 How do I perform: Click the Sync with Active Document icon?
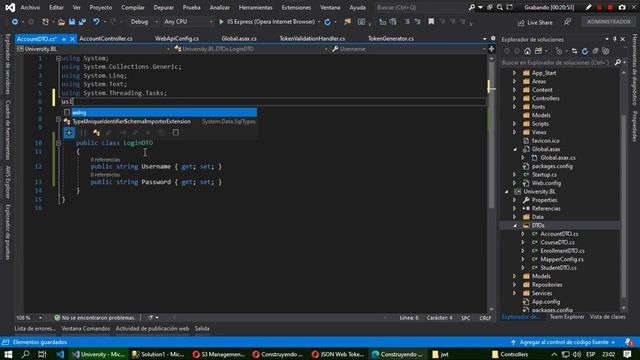[x=575, y=51]
